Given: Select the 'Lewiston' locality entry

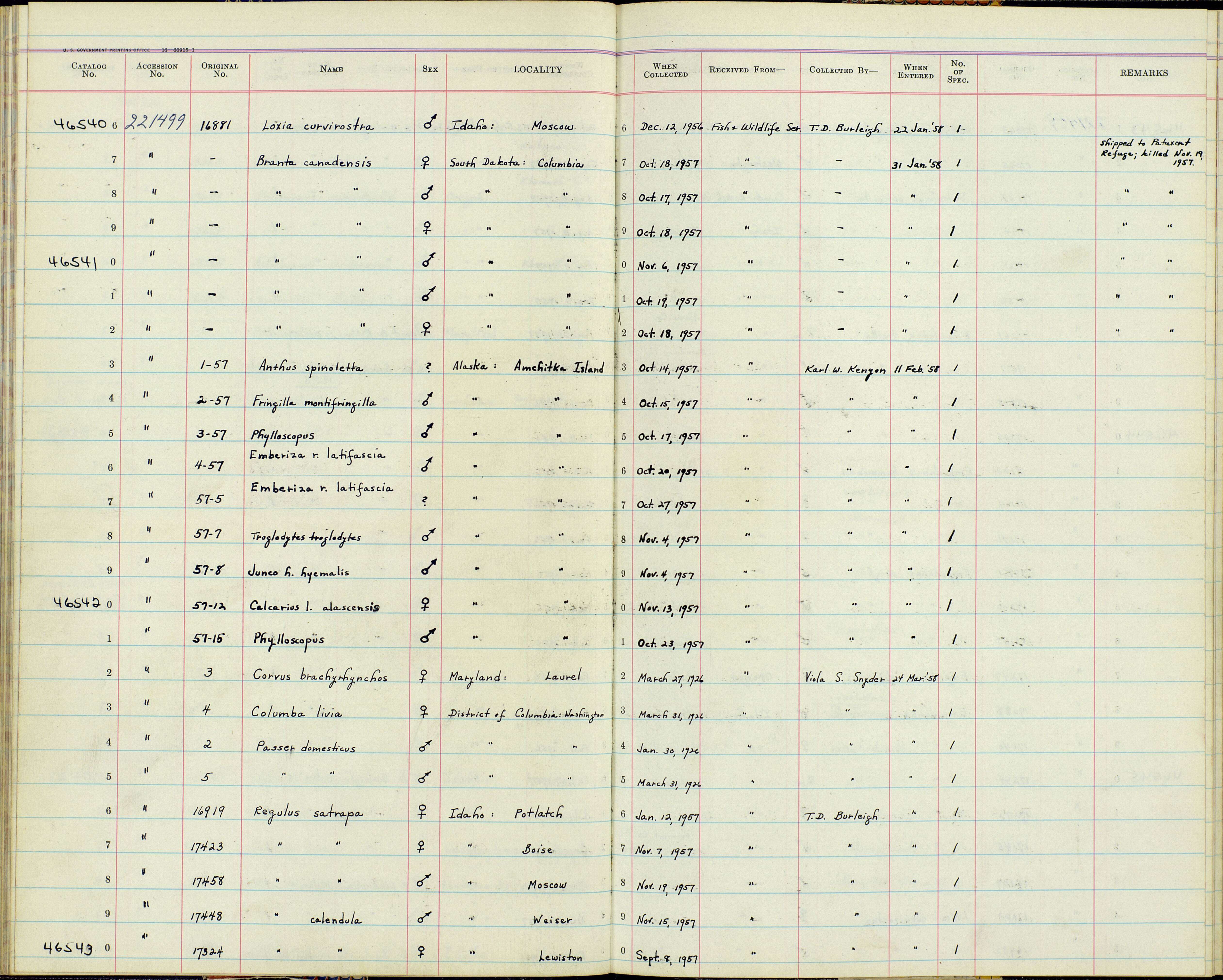Looking at the screenshot, I should pyautogui.click(x=560, y=957).
